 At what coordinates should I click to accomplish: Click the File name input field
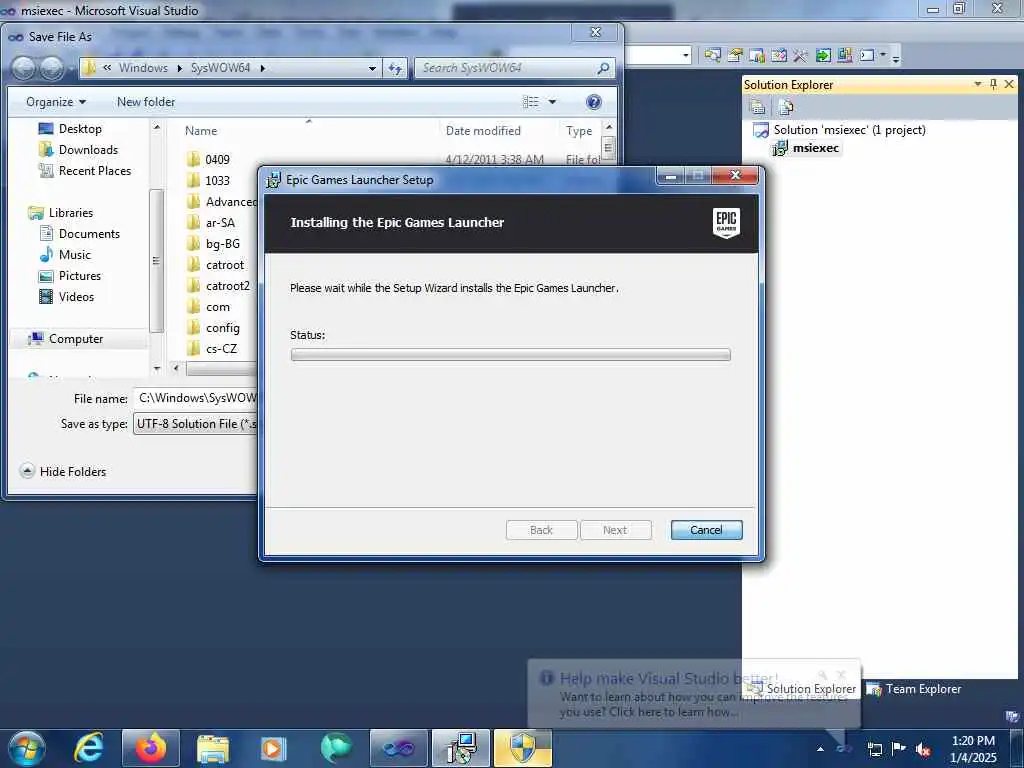coord(196,398)
